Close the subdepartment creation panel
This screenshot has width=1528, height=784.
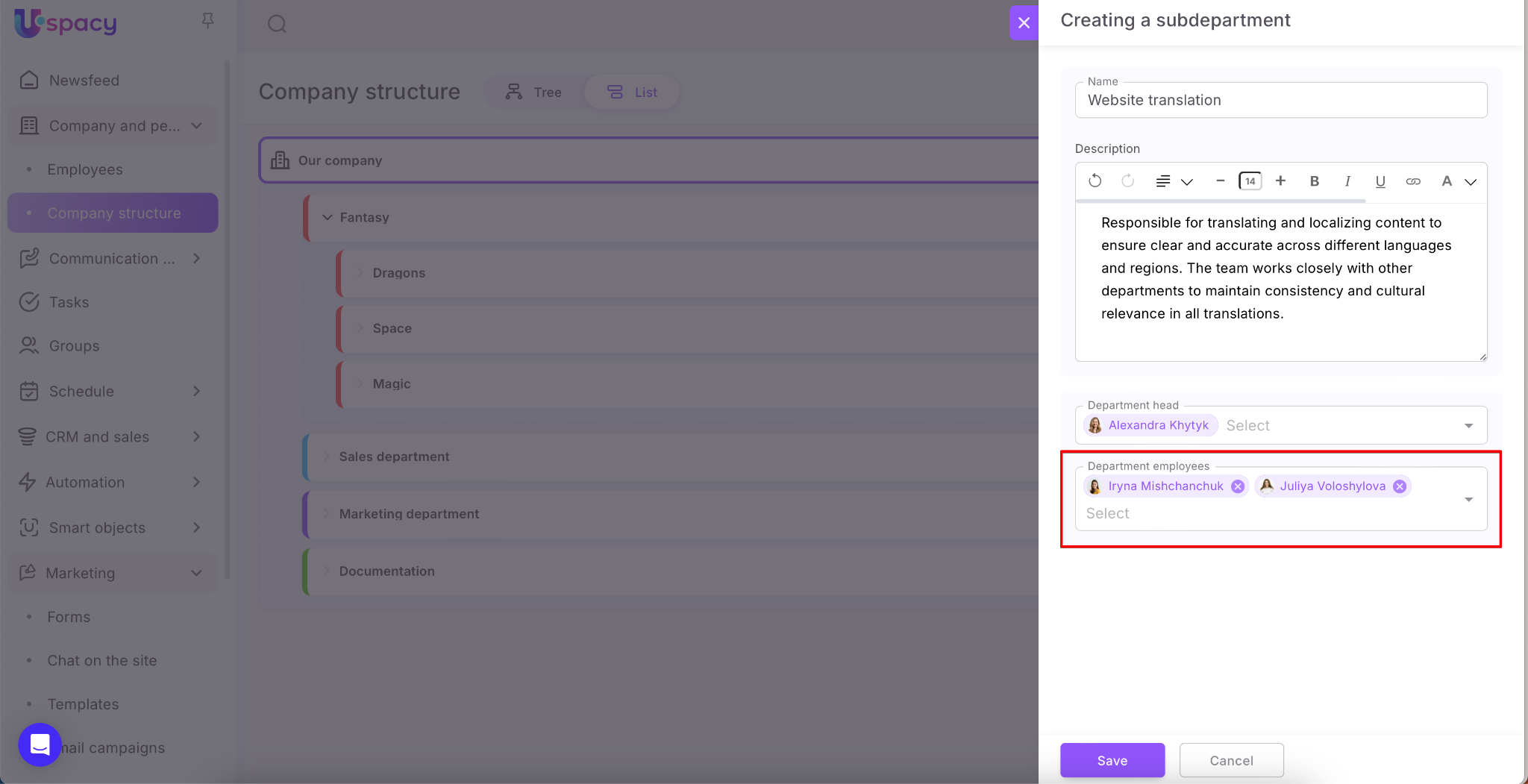[1024, 23]
